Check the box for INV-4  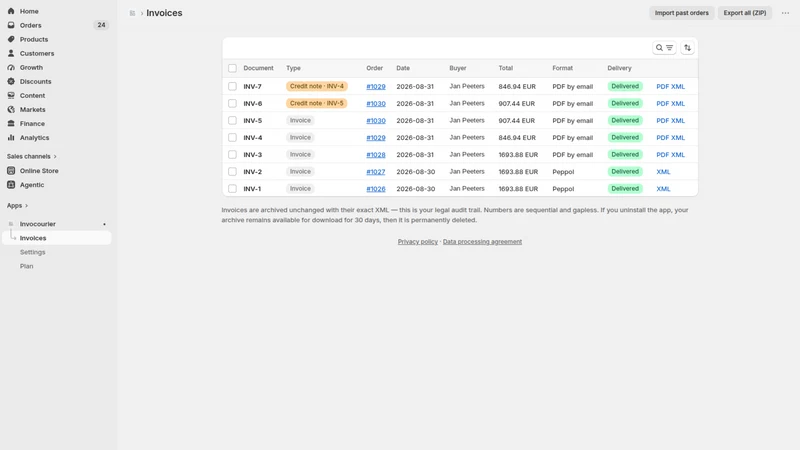[232, 137]
